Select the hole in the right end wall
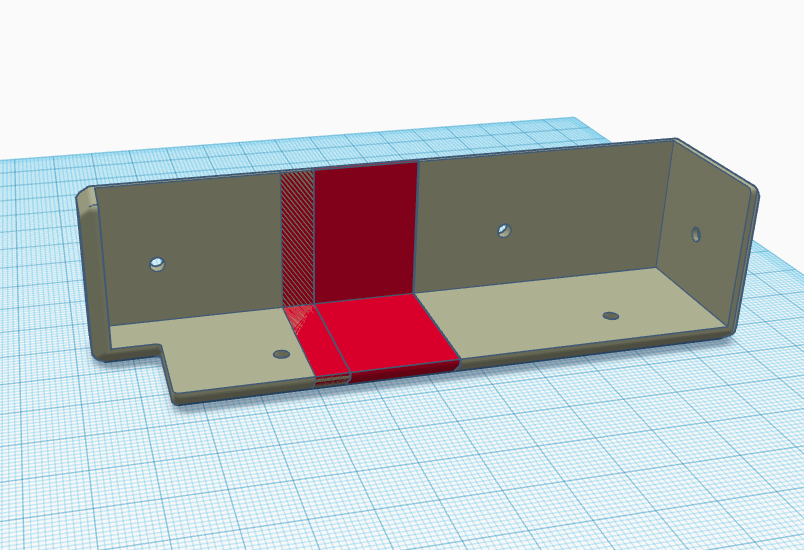 coord(696,235)
